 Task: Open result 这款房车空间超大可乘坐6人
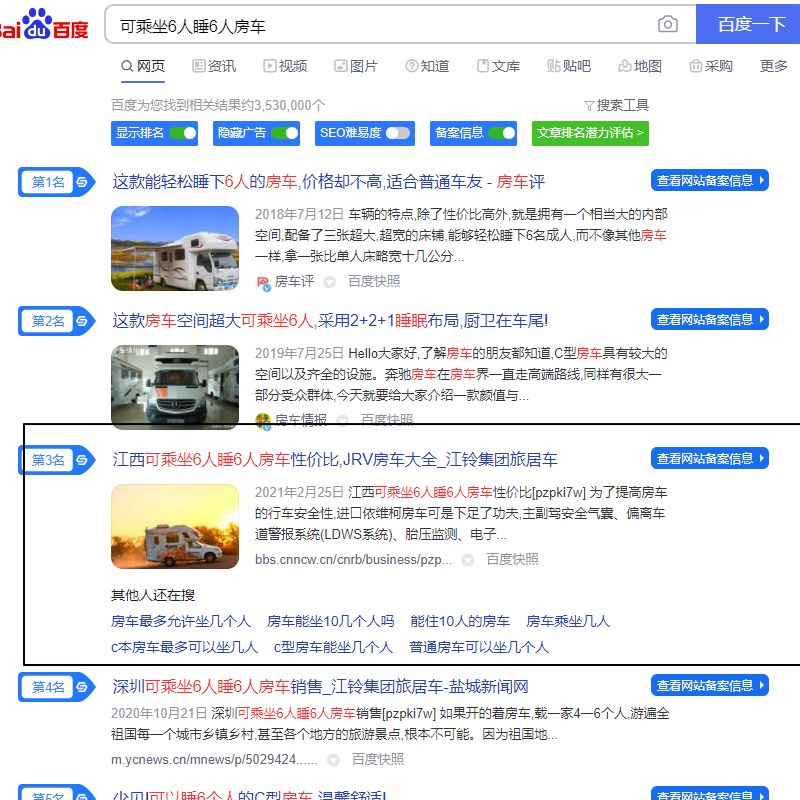pos(330,321)
